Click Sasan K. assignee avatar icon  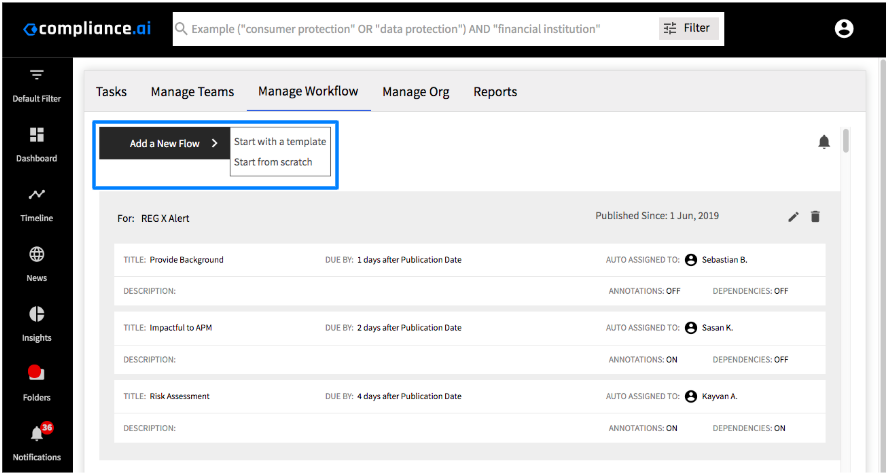tap(691, 328)
